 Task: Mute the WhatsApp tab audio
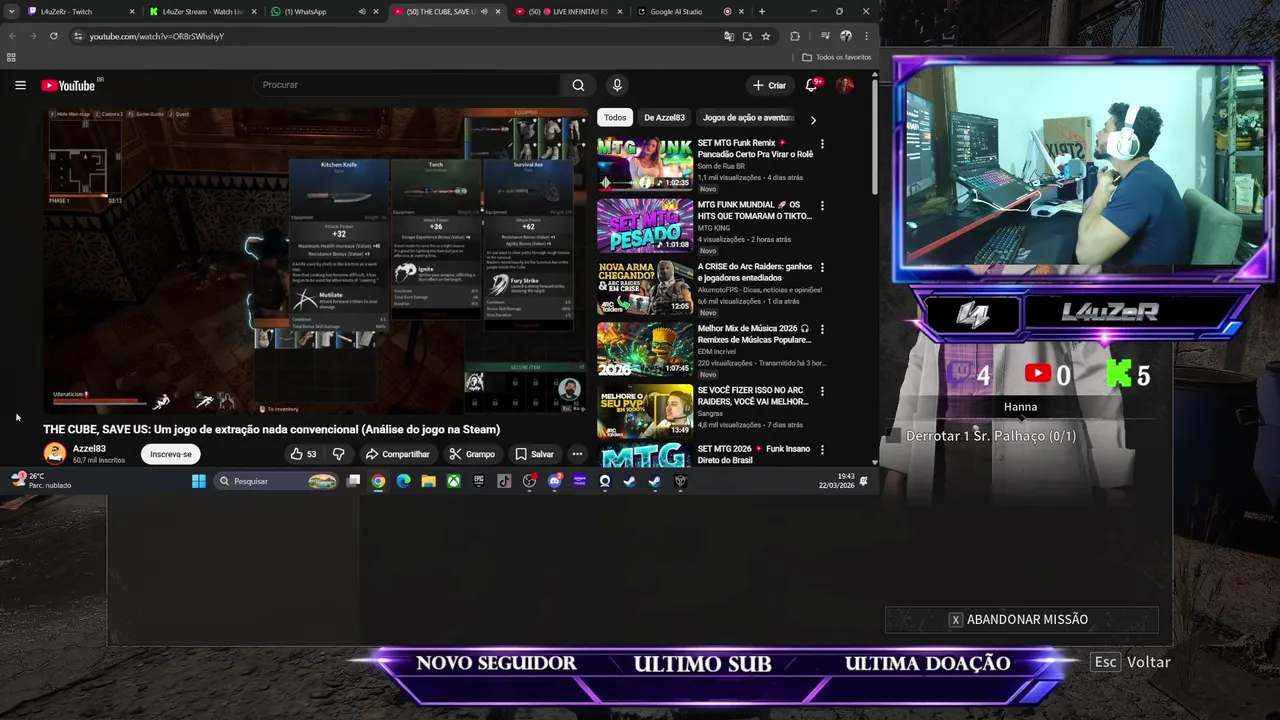click(x=362, y=12)
